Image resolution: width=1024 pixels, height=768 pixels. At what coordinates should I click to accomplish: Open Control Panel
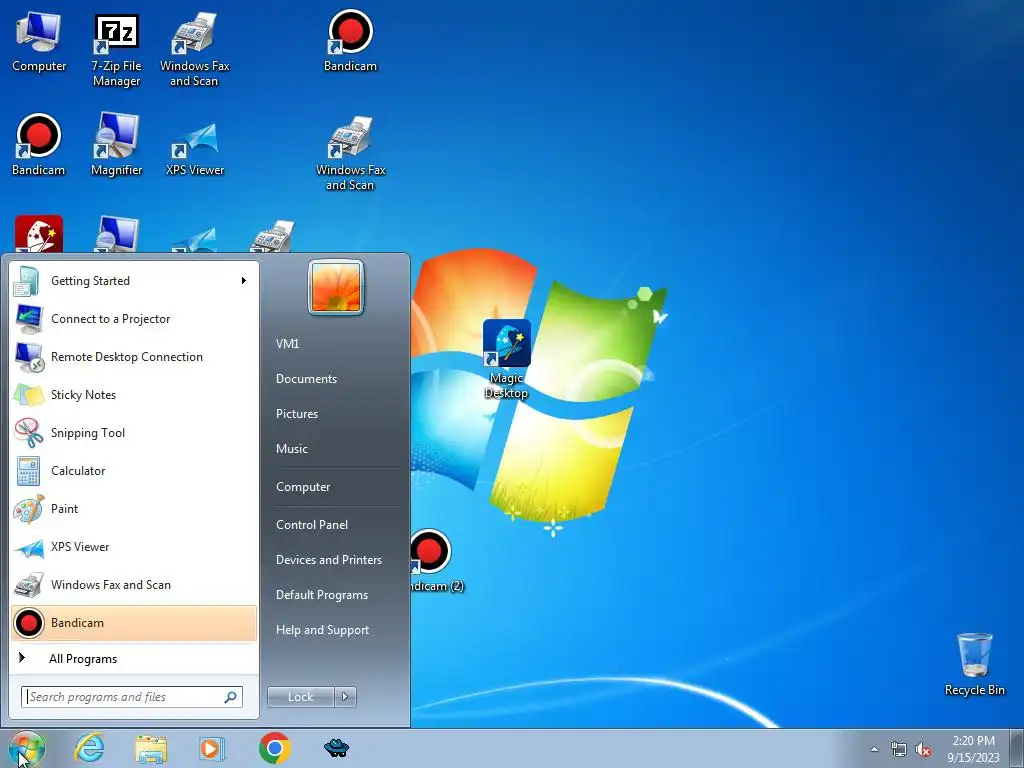pyautogui.click(x=312, y=525)
